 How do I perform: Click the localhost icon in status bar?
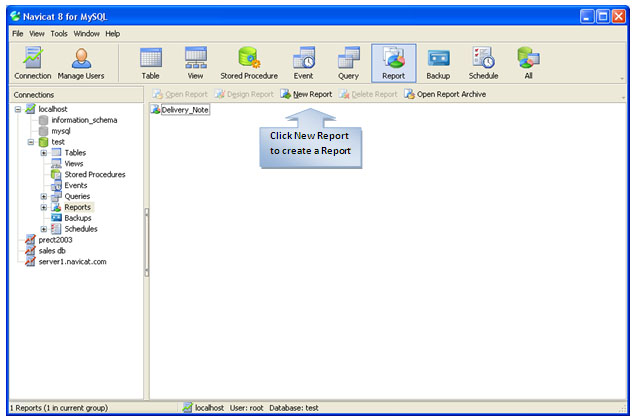point(187,408)
